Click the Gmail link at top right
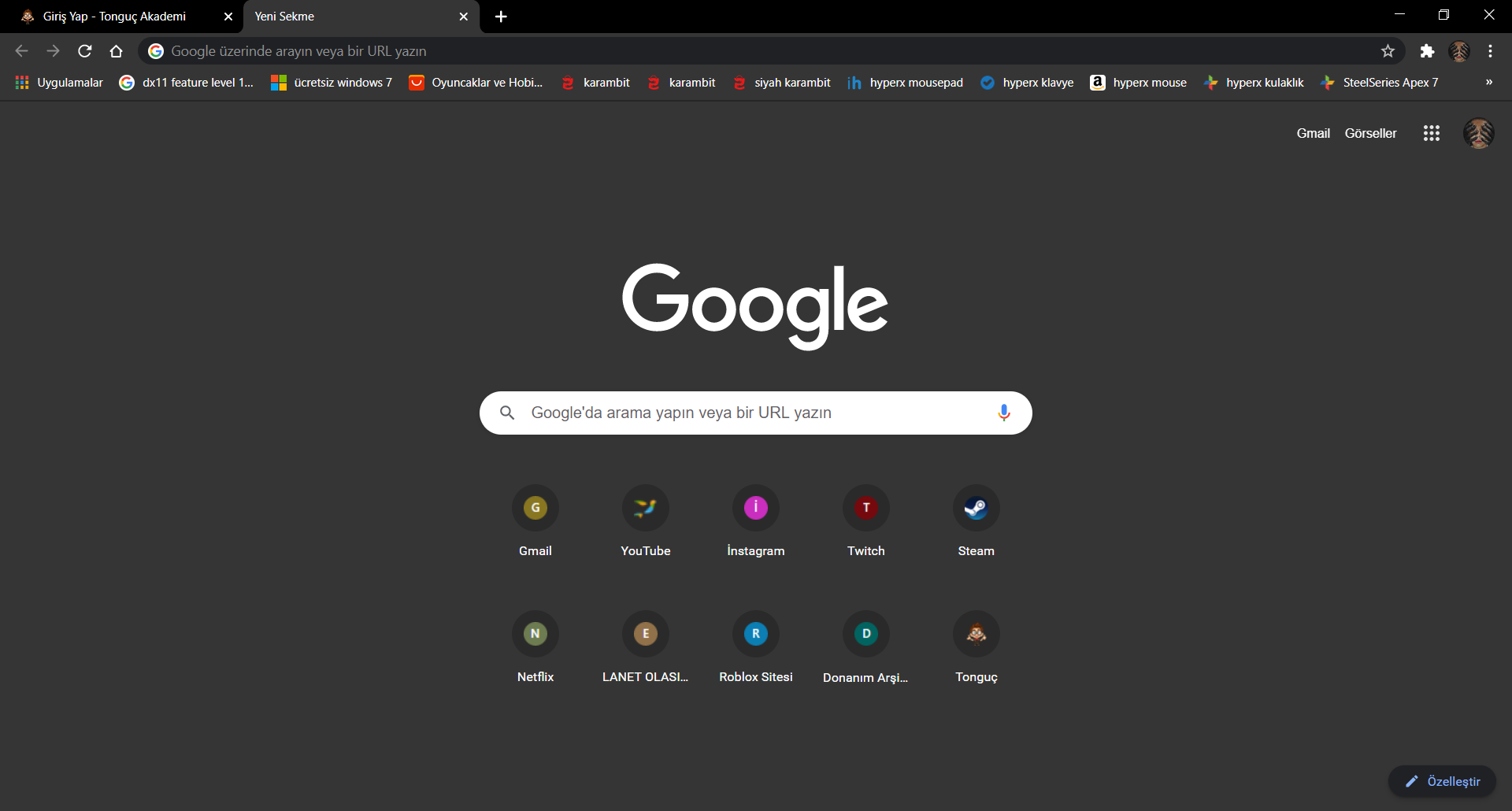 click(1313, 133)
